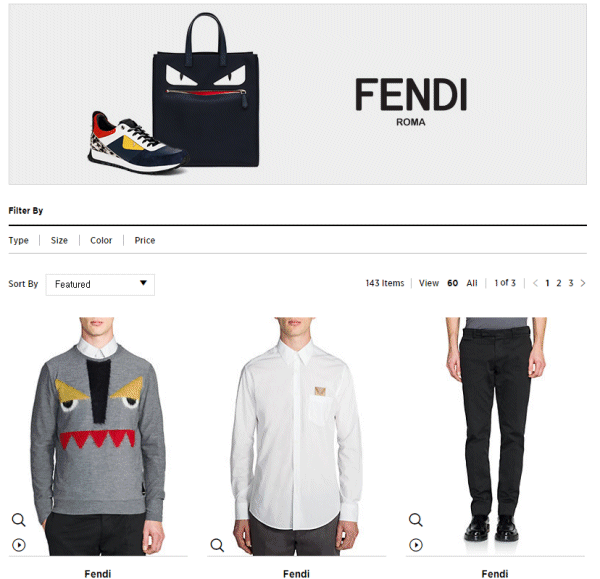Open the Sort By Featured dropdown

(100, 284)
